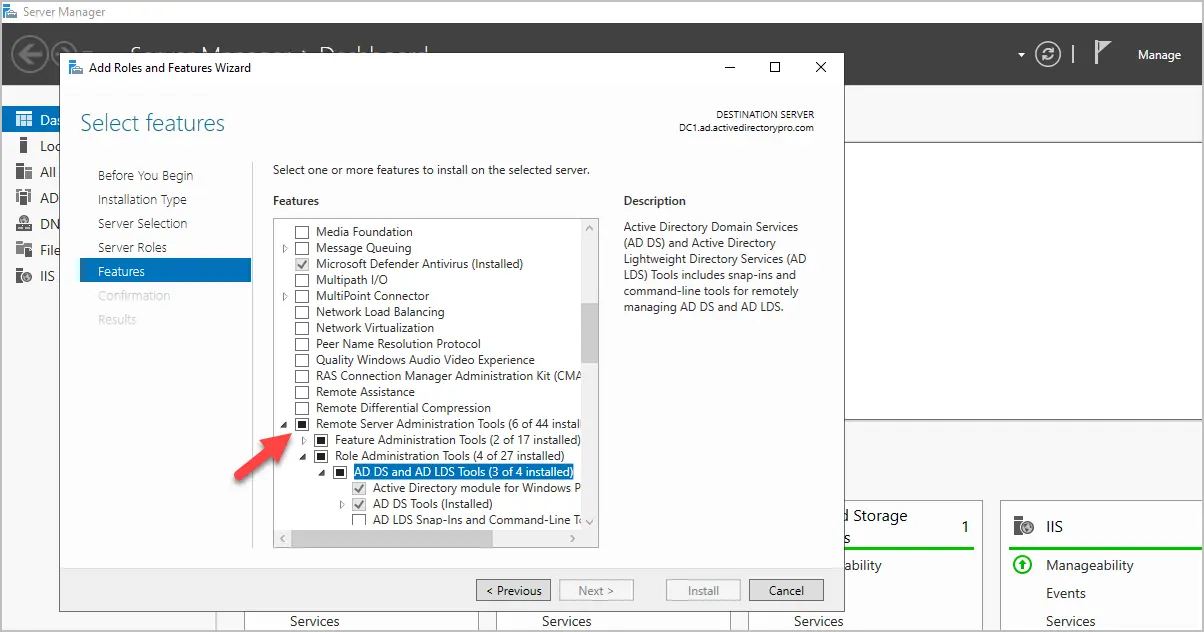Select RAS Connection Manager Administration Kit row
The image size is (1204, 632).
[448, 376]
